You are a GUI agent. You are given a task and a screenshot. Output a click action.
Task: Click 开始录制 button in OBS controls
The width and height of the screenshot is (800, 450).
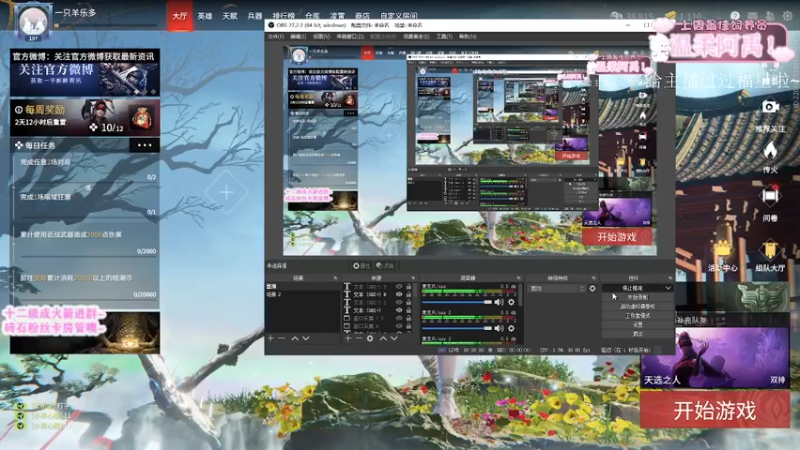pyautogui.click(x=638, y=297)
